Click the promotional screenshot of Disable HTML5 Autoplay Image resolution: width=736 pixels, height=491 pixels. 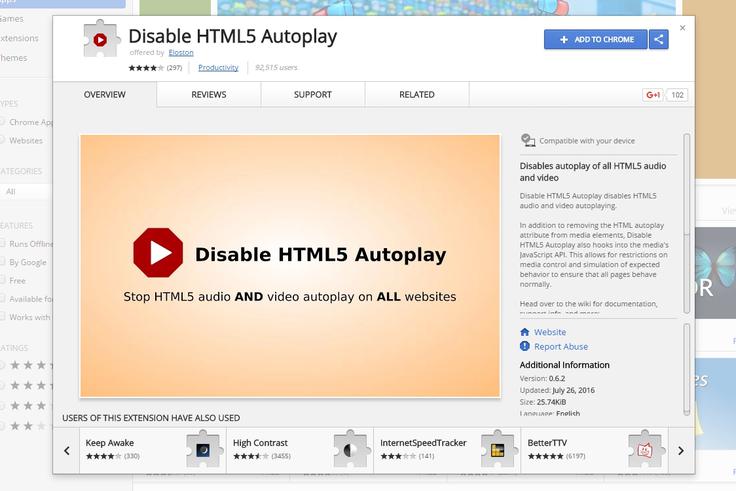[290, 266]
